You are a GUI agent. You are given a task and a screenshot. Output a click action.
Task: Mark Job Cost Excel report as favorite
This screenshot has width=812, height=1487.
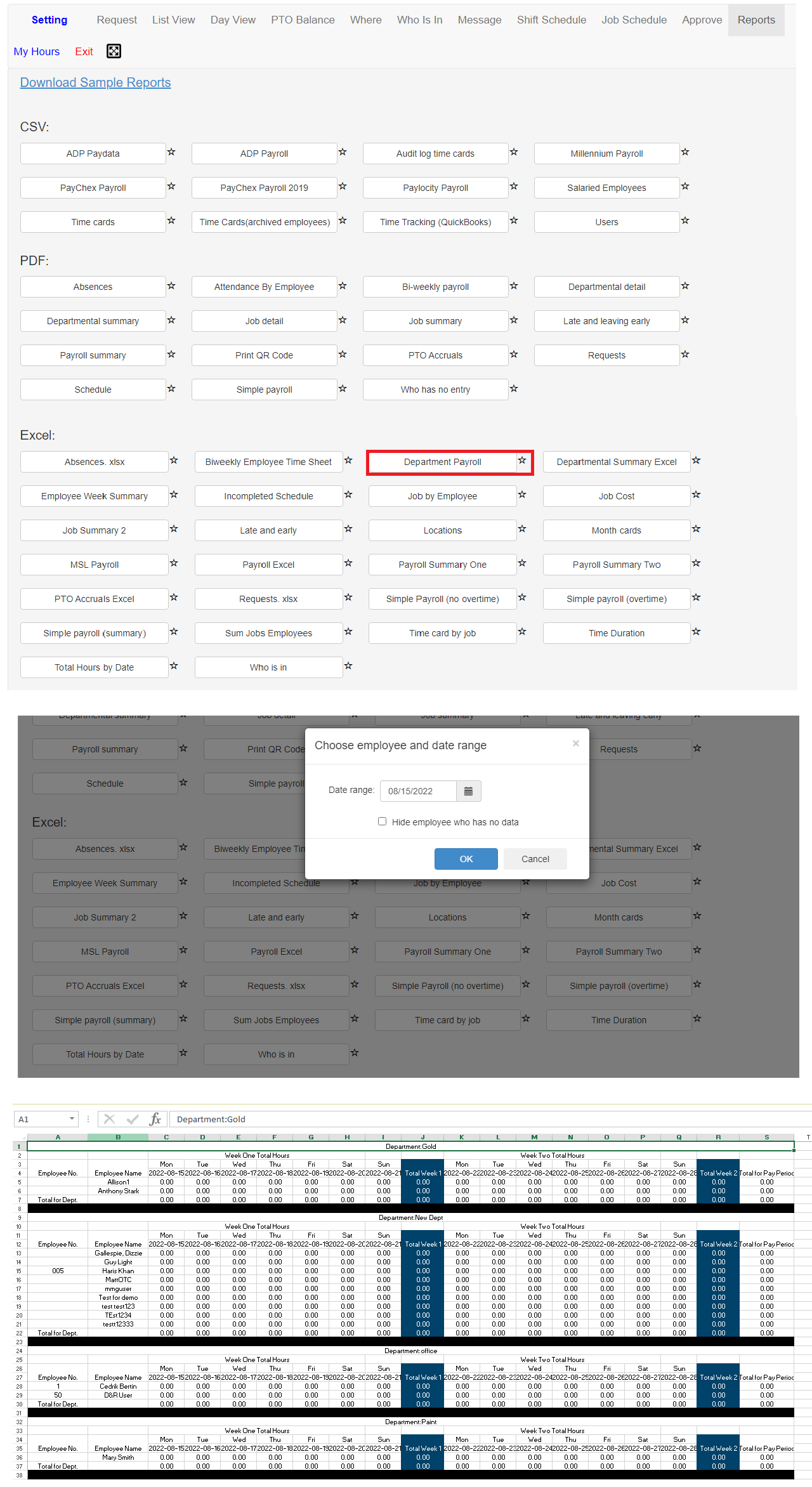[696, 495]
